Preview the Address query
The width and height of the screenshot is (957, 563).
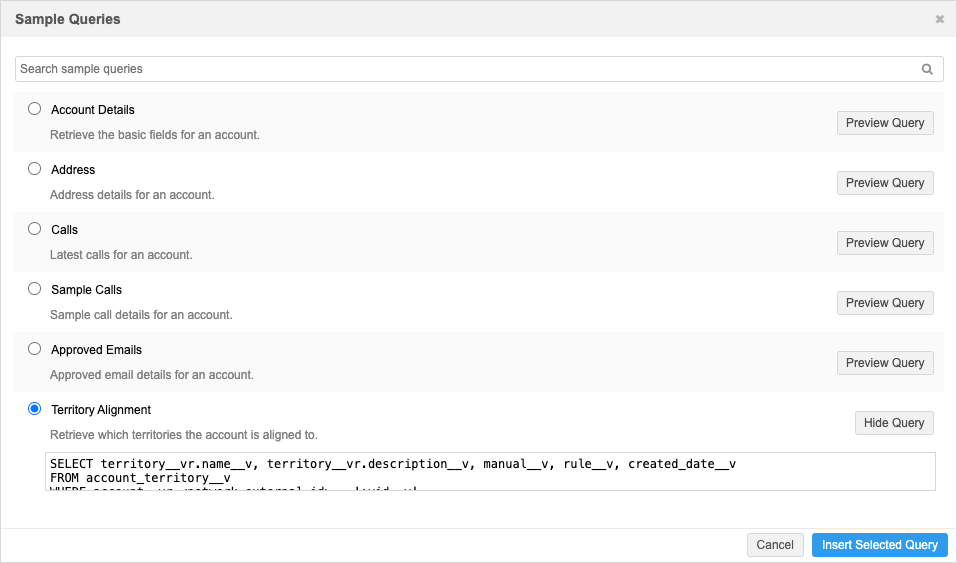(885, 183)
